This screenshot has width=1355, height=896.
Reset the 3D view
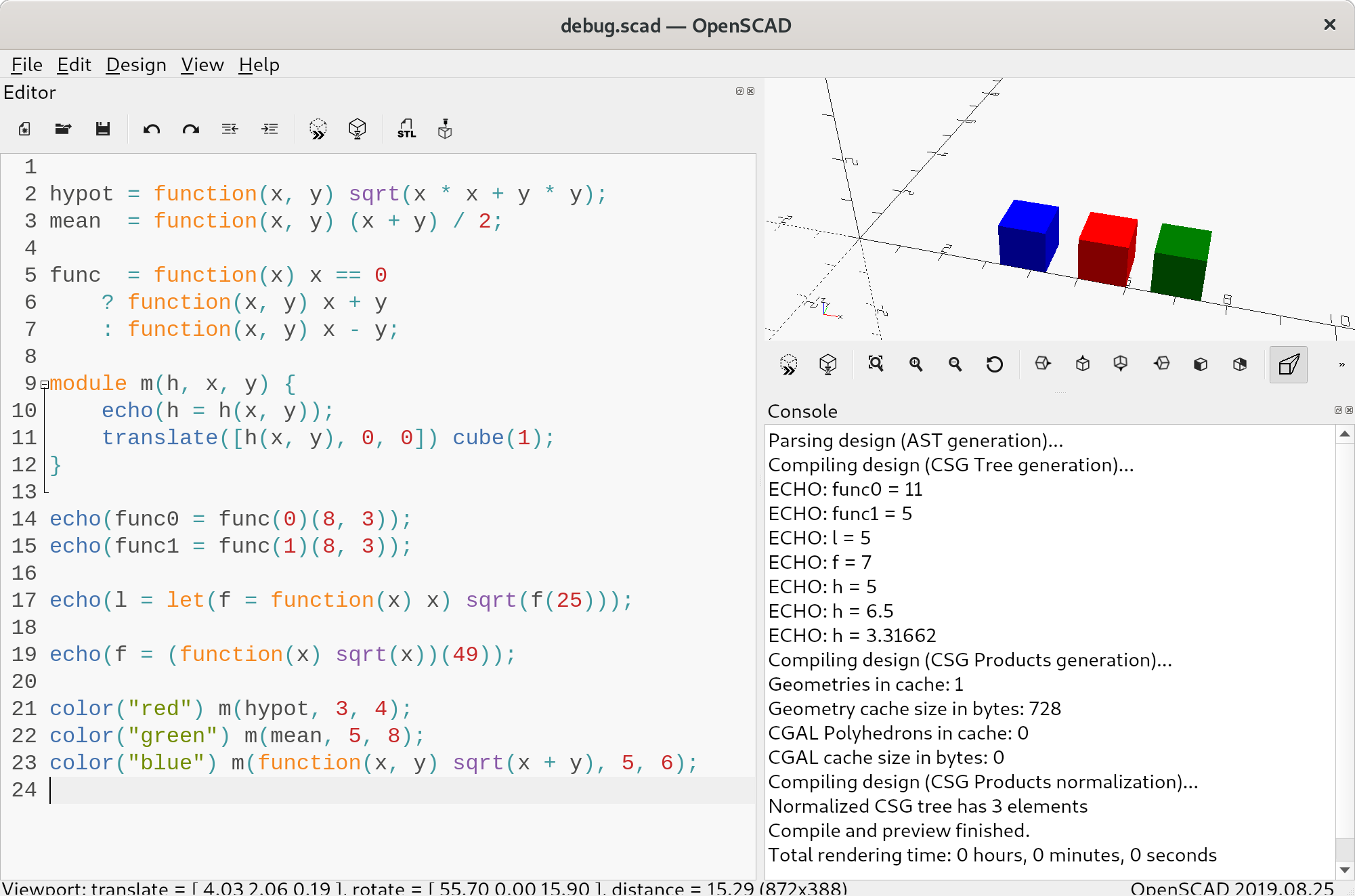tap(994, 364)
